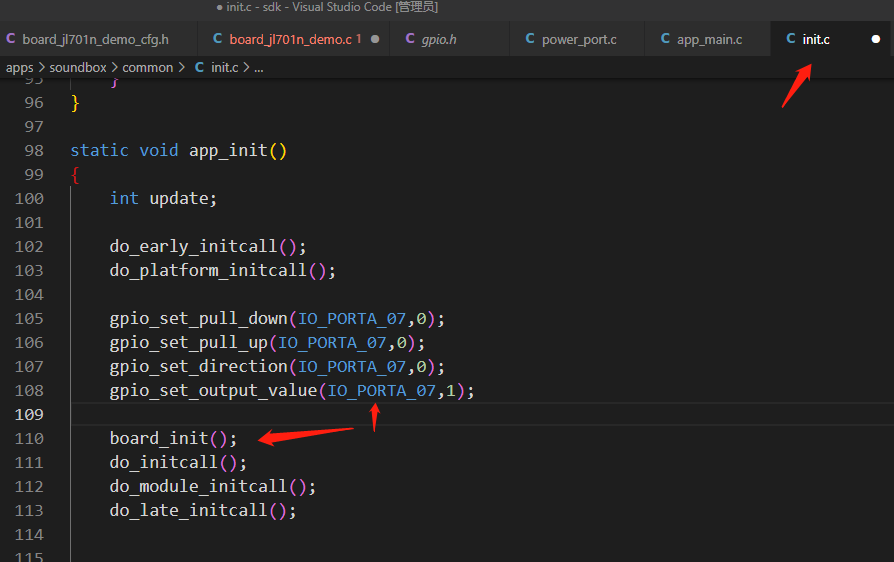Click IO_PORTA_07 in gpio_set_output_value line

coord(381,390)
